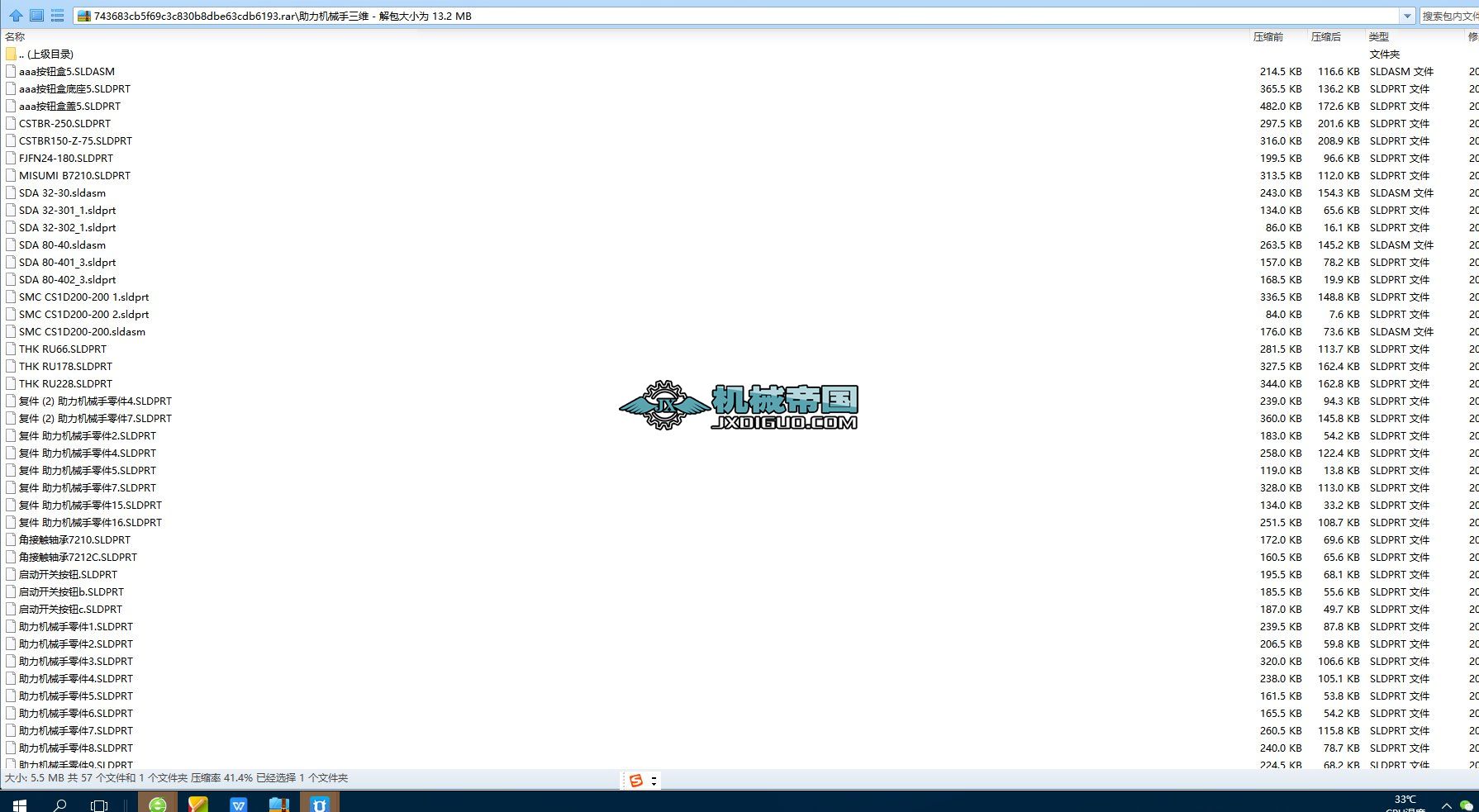The image size is (1479, 812).
Task: Select file FJFN24-180.SLDPRT
Action: pos(66,158)
